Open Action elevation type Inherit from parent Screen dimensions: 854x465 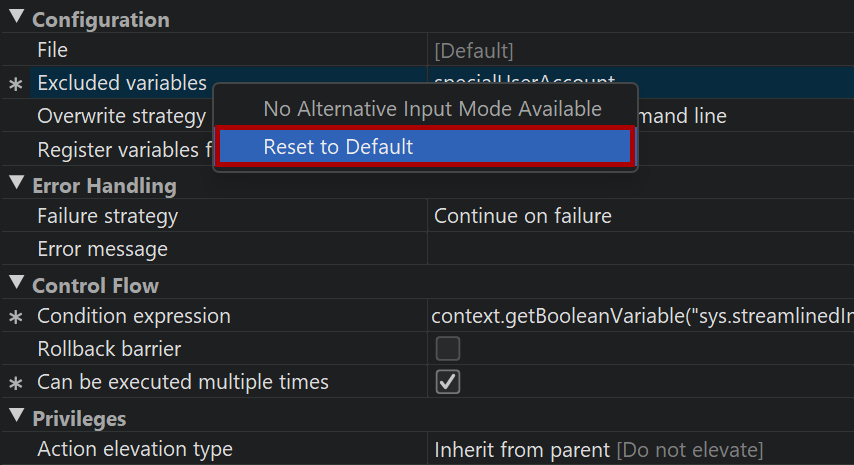click(640, 450)
